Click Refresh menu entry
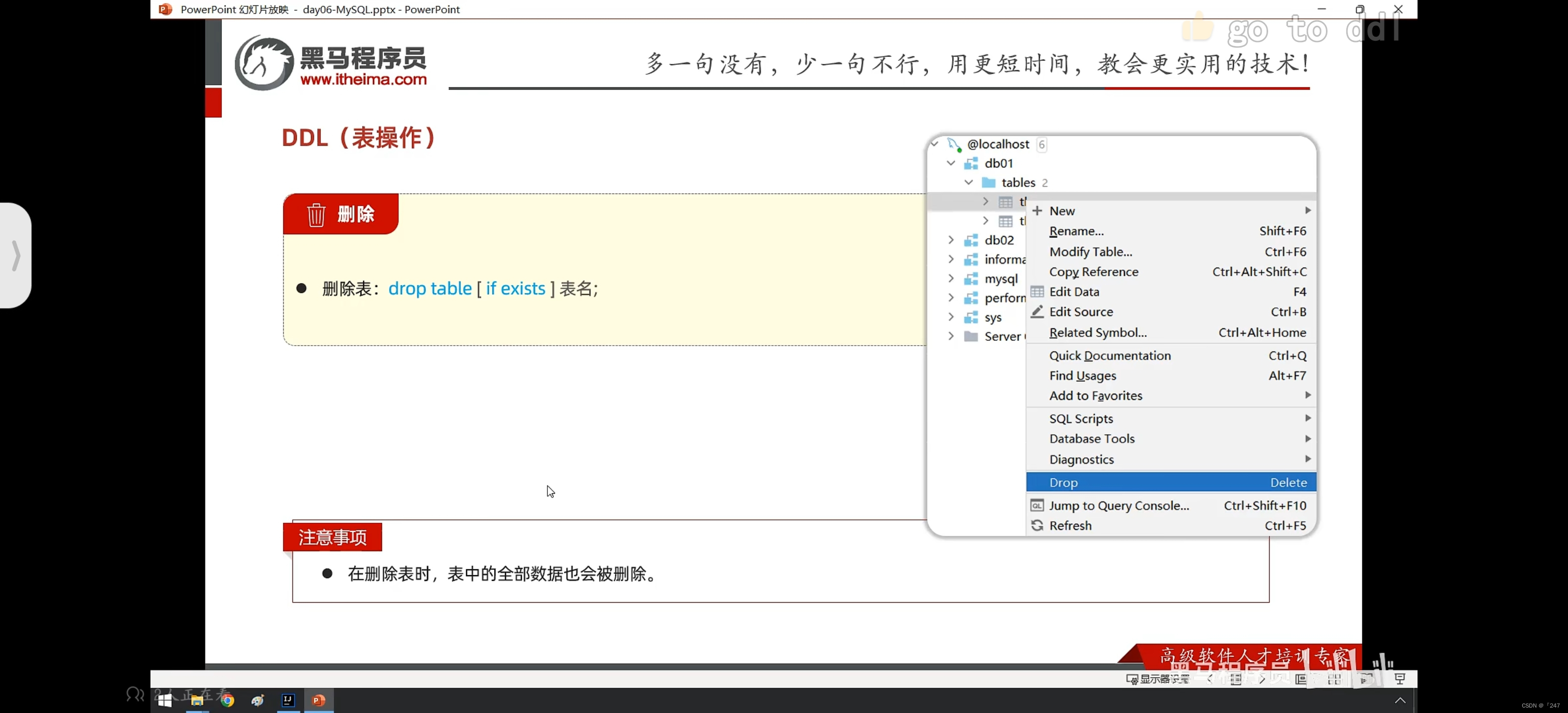 pyautogui.click(x=1171, y=525)
